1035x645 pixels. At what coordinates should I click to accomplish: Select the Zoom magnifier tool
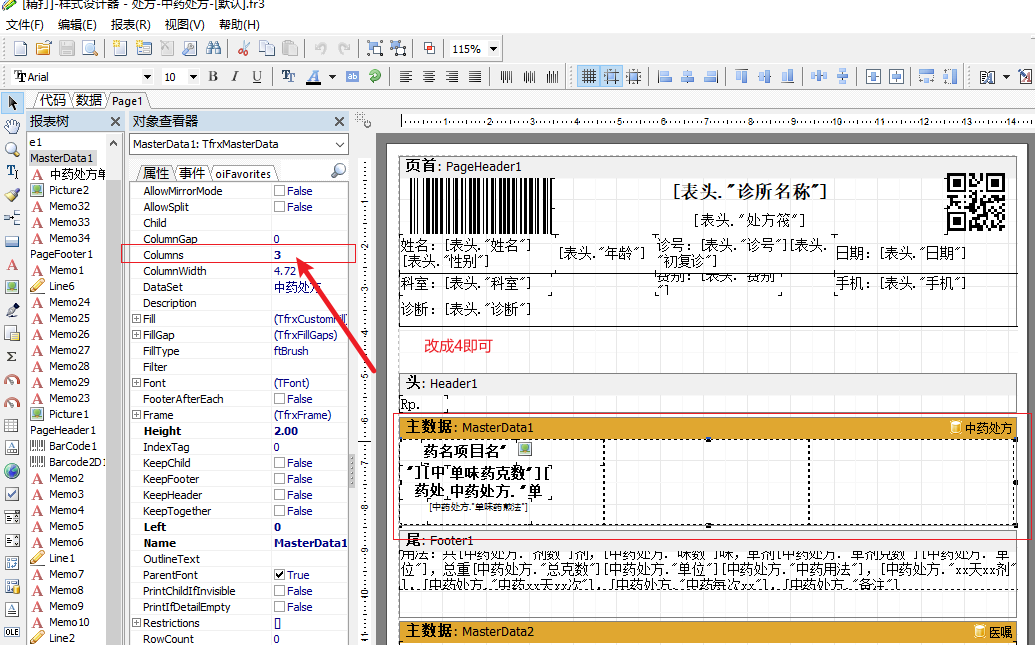pos(12,149)
